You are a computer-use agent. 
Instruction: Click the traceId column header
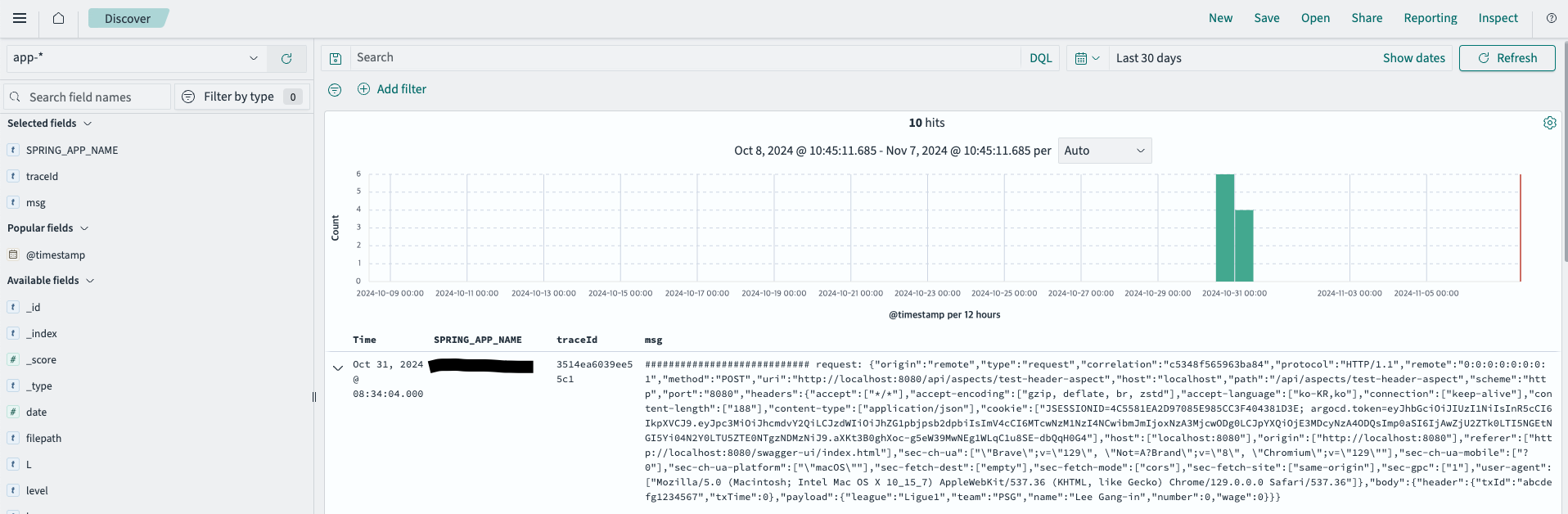point(577,340)
